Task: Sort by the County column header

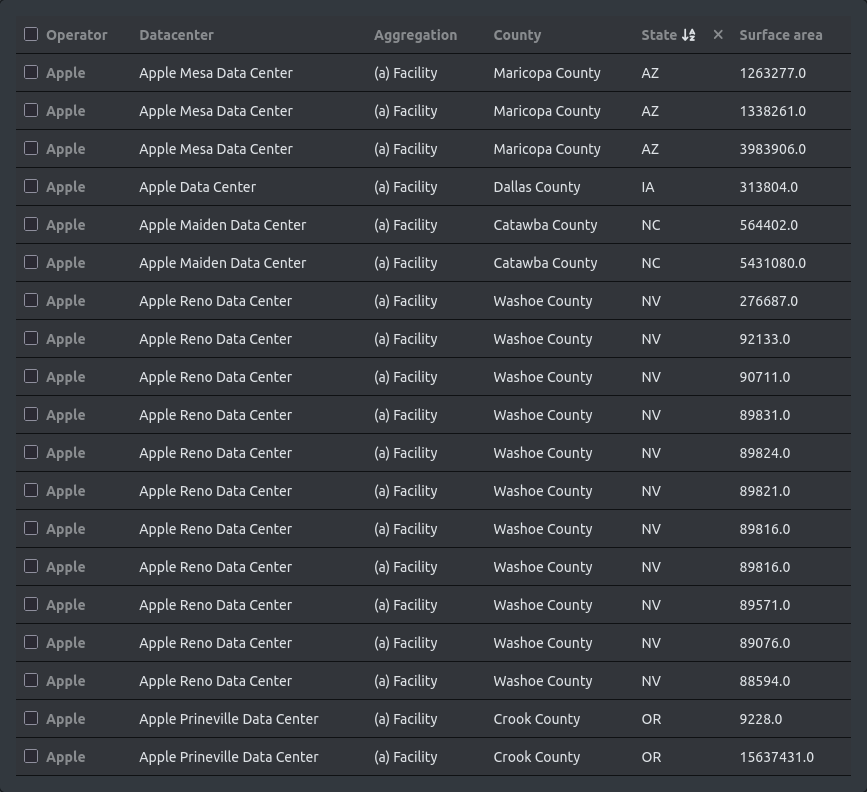Action: tap(517, 35)
